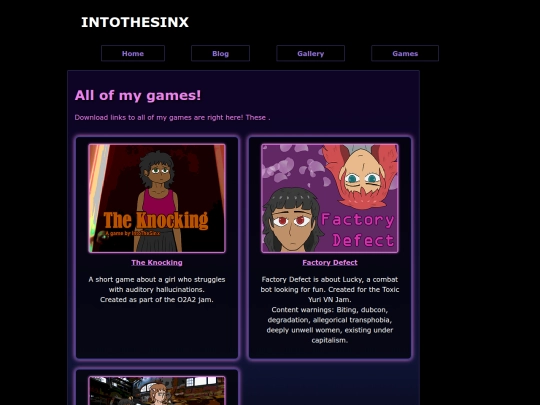Click the black-haired character in Factory Defect art

292,220
